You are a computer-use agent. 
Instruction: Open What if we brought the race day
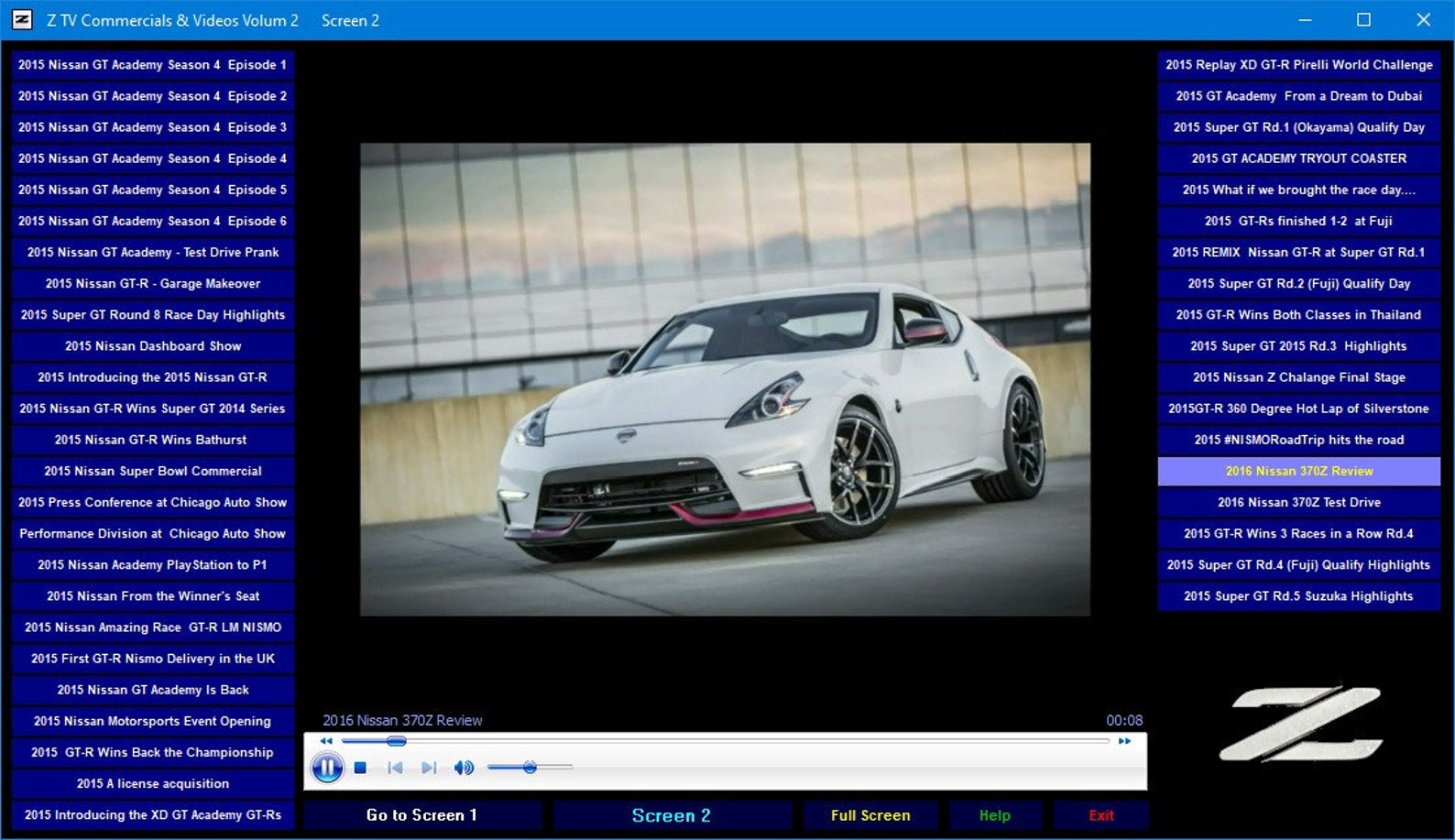coord(1299,190)
